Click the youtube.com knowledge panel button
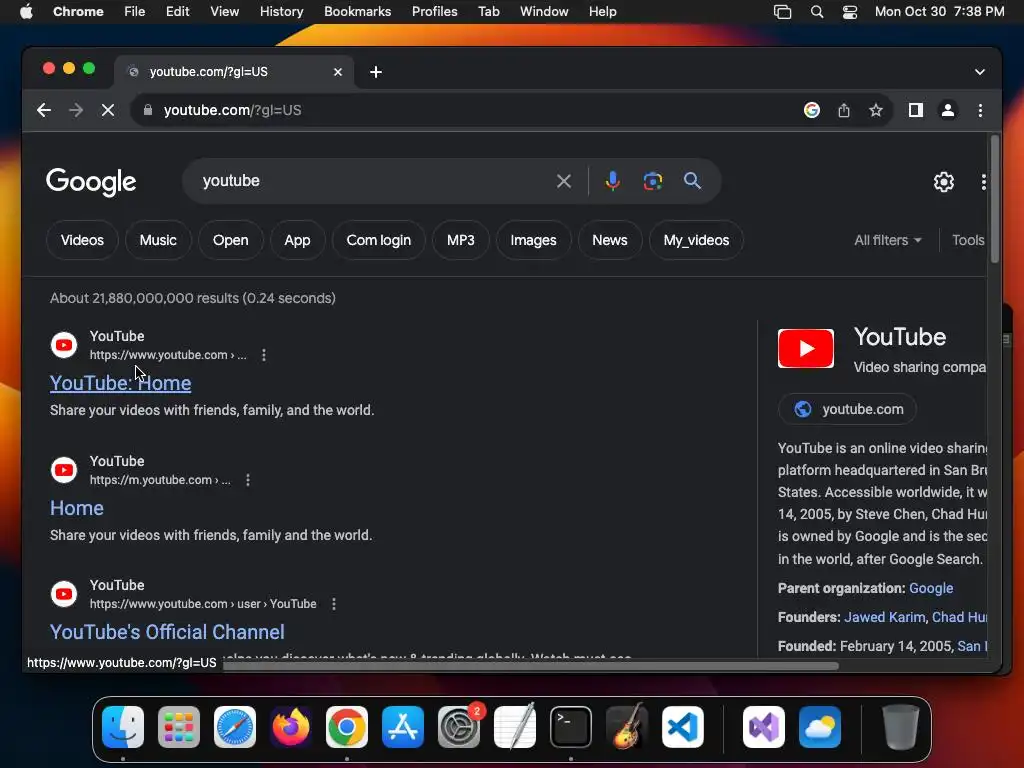Viewport: 1024px width, 768px height. 848,409
